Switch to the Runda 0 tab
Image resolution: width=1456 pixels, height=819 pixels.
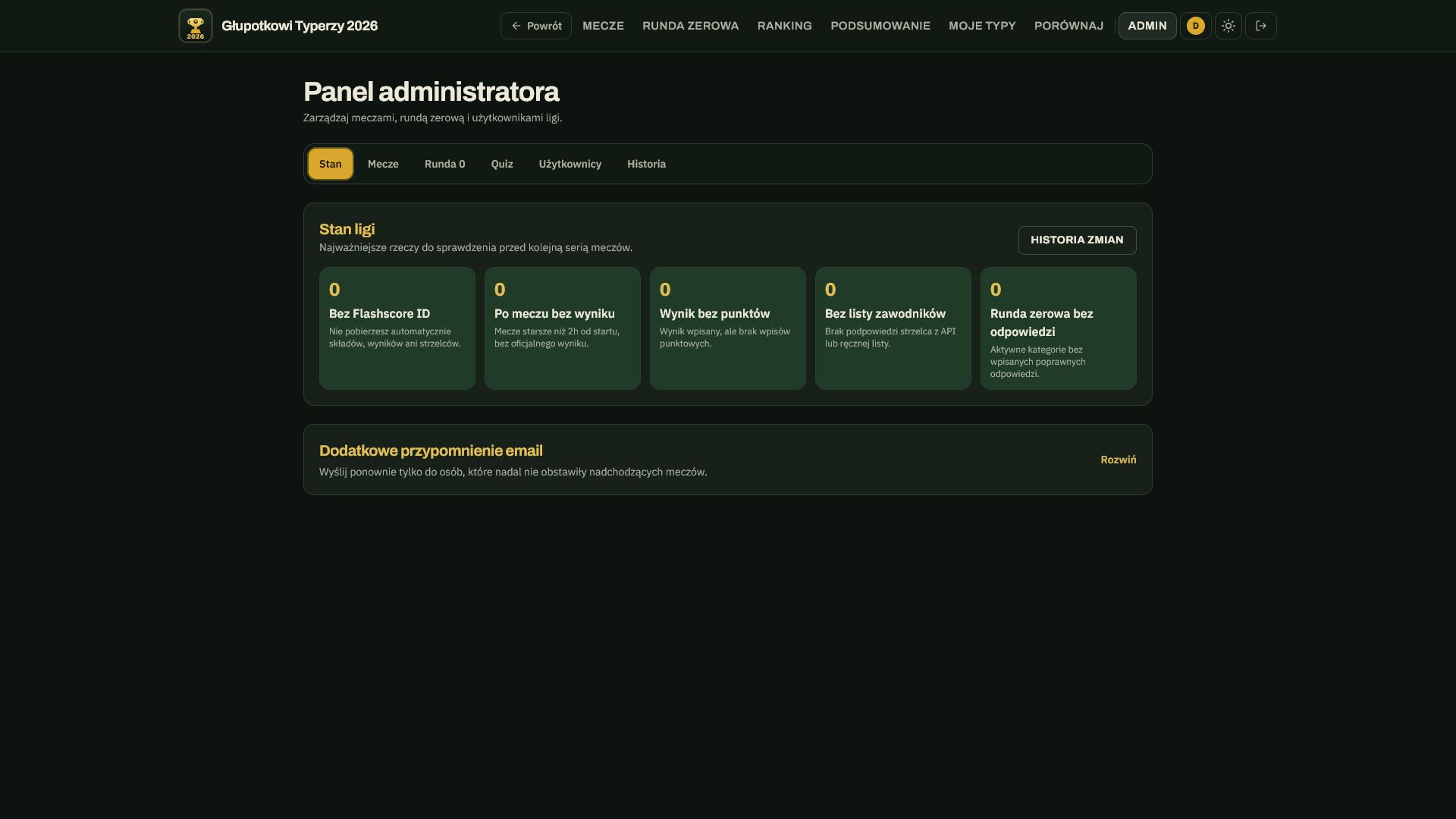[445, 164]
